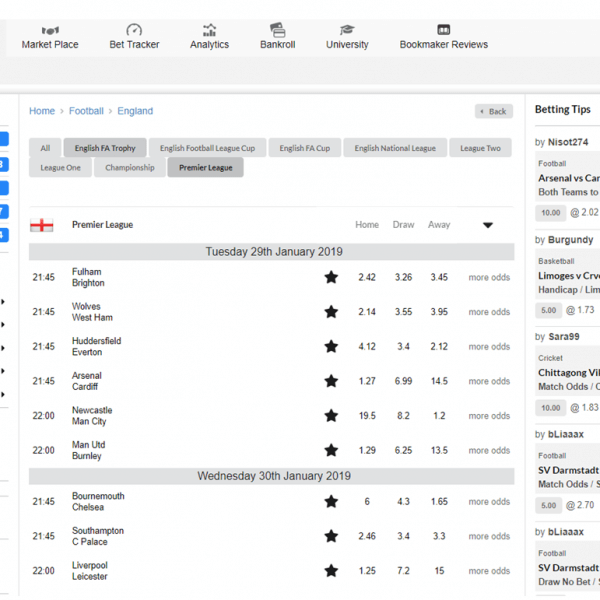Open tipster Burgundy profile
600x600 pixels.
[571, 240]
